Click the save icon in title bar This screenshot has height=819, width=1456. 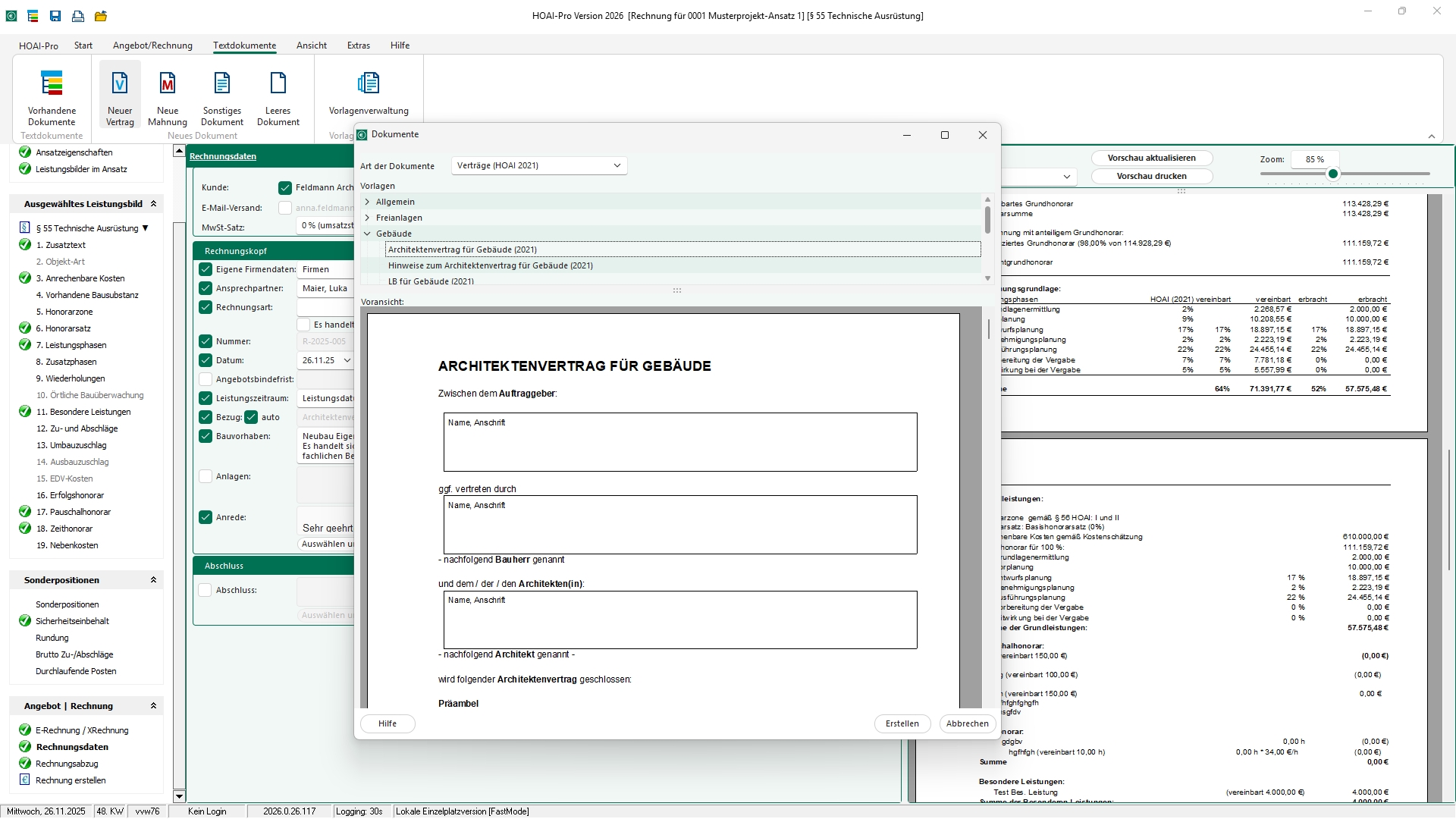click(x=55, y=16)
